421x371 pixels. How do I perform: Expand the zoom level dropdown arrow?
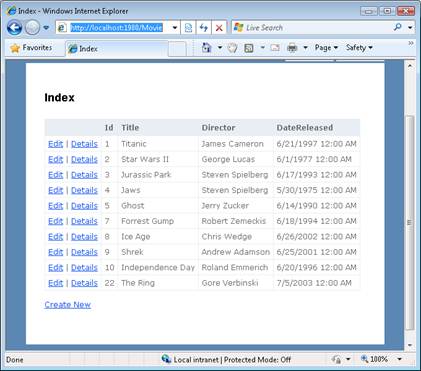(399, 359)
